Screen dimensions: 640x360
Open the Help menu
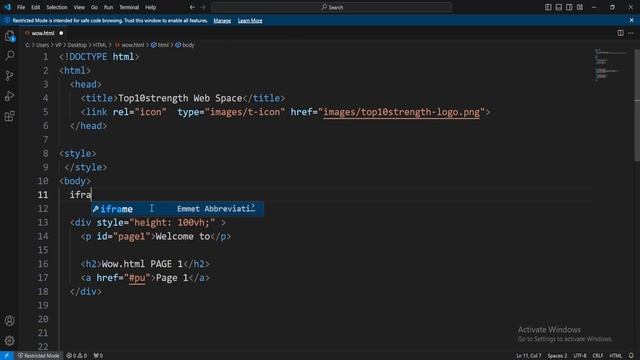[x=151, y=7]
